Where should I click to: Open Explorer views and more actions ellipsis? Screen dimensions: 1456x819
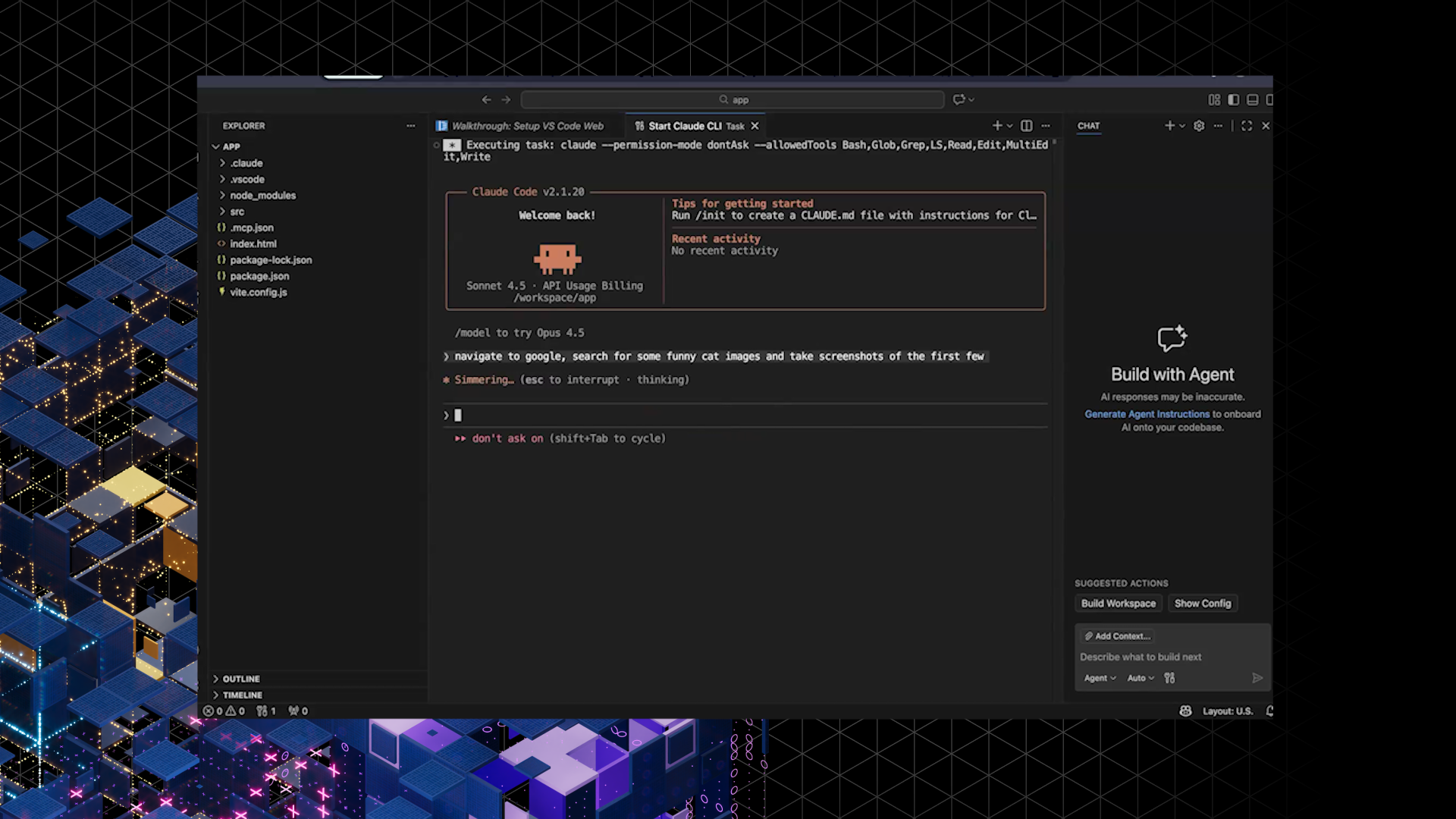click(x=410, y=126)
